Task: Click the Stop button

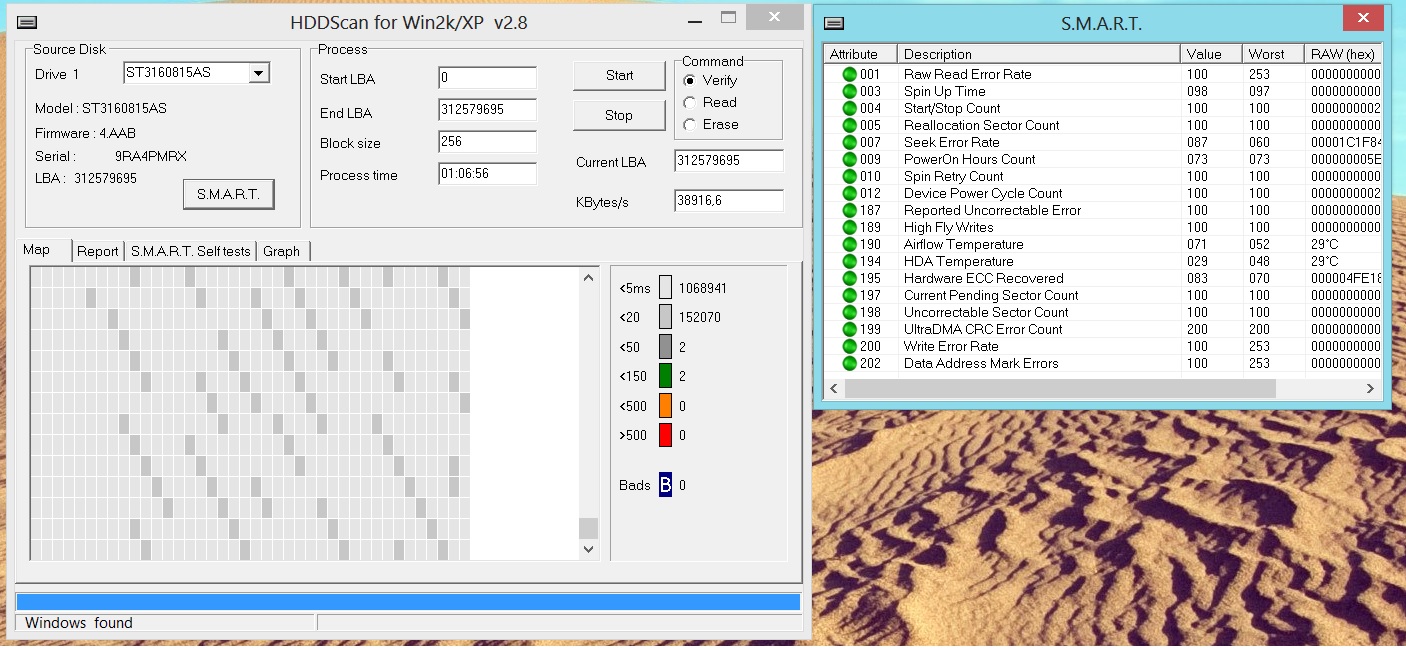Action: pyautogui.click(x=619, y=115)
